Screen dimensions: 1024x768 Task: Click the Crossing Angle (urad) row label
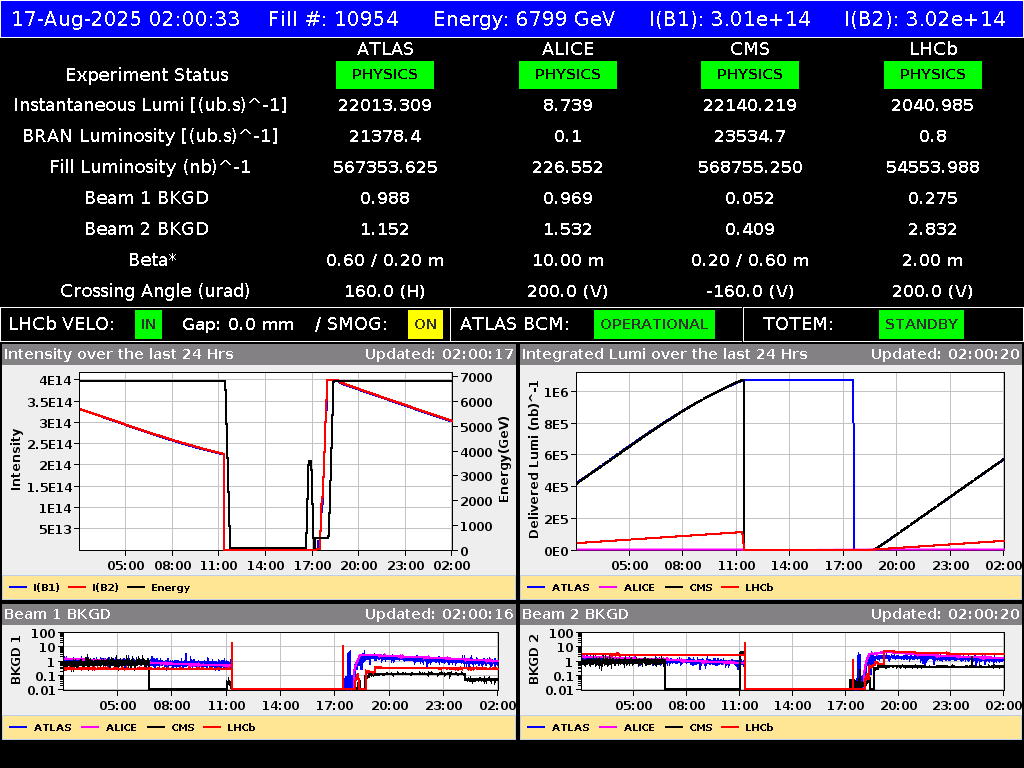click(x=155, y=291)
